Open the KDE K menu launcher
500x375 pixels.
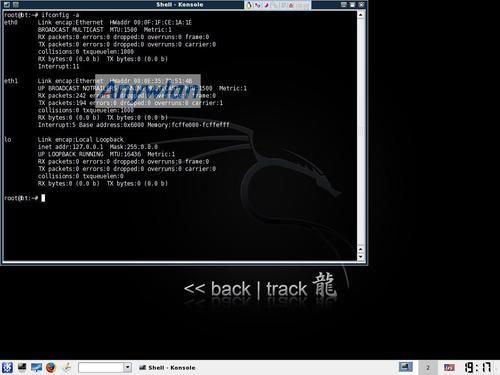pyautogui.click(x=7, y=367)
